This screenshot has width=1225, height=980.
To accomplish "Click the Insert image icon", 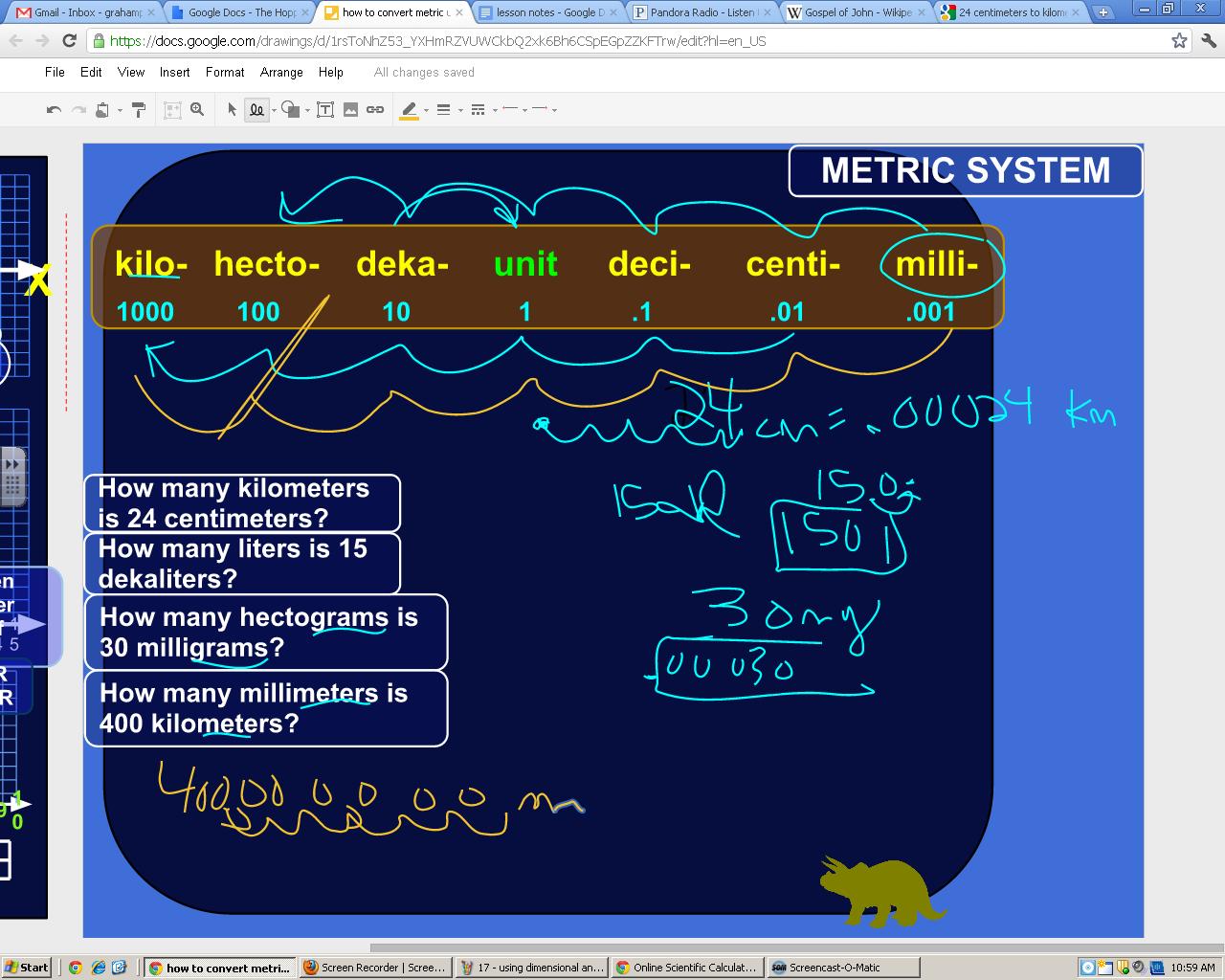I will point(350,110).
